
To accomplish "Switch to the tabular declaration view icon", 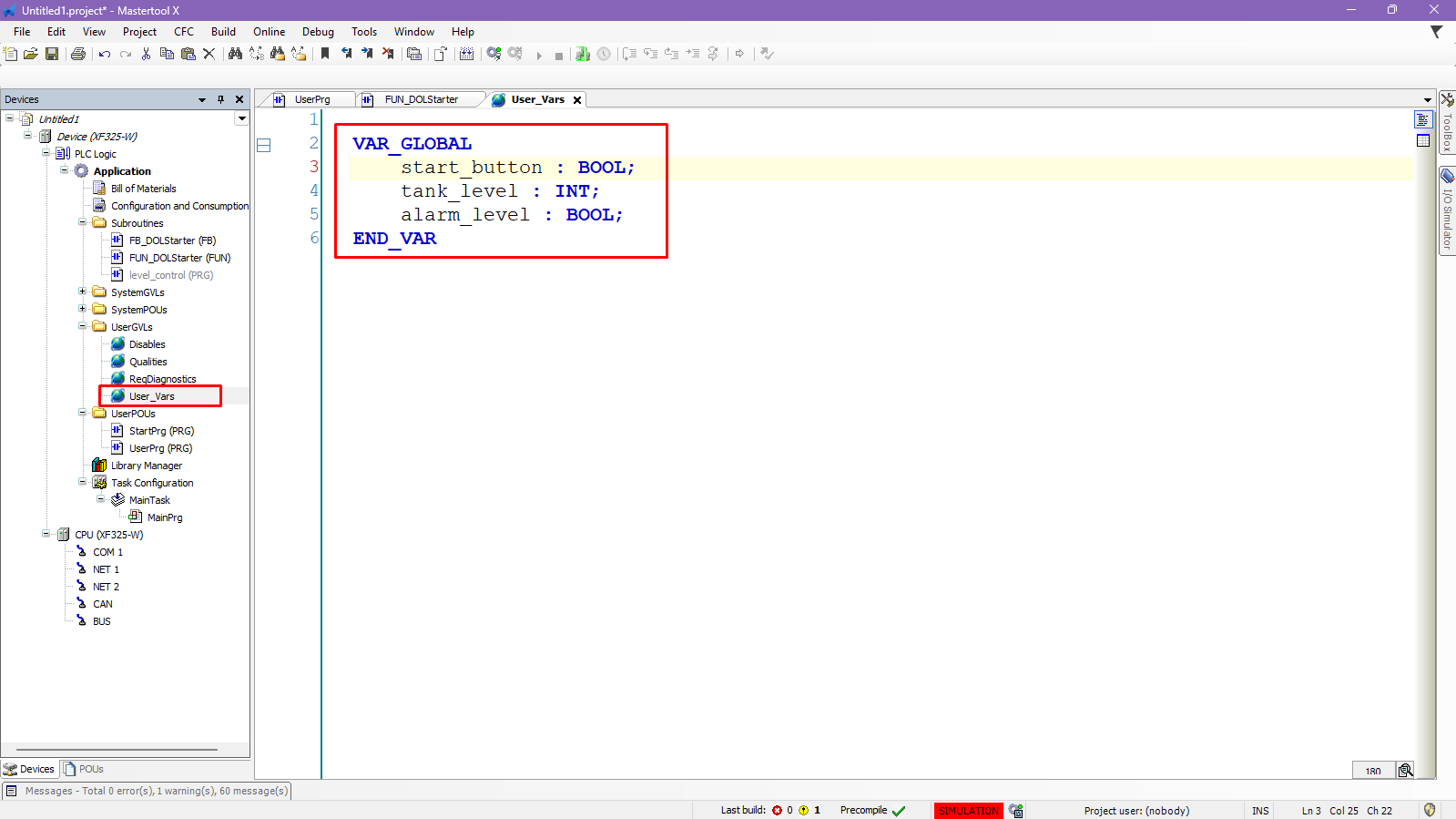I will pyautogui.click(x=1423, y=140).
